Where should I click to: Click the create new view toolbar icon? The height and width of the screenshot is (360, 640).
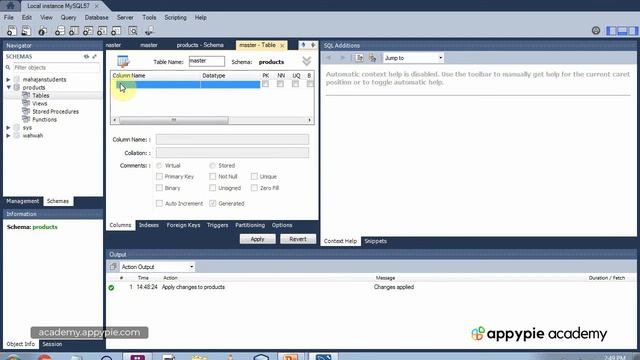pyautogui.click(x=88, y=31)
